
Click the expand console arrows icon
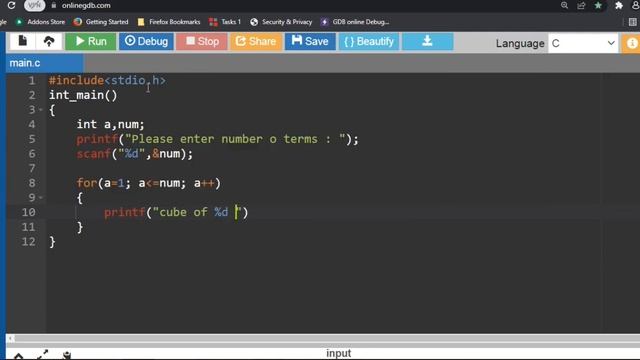[x=42, y=354]
